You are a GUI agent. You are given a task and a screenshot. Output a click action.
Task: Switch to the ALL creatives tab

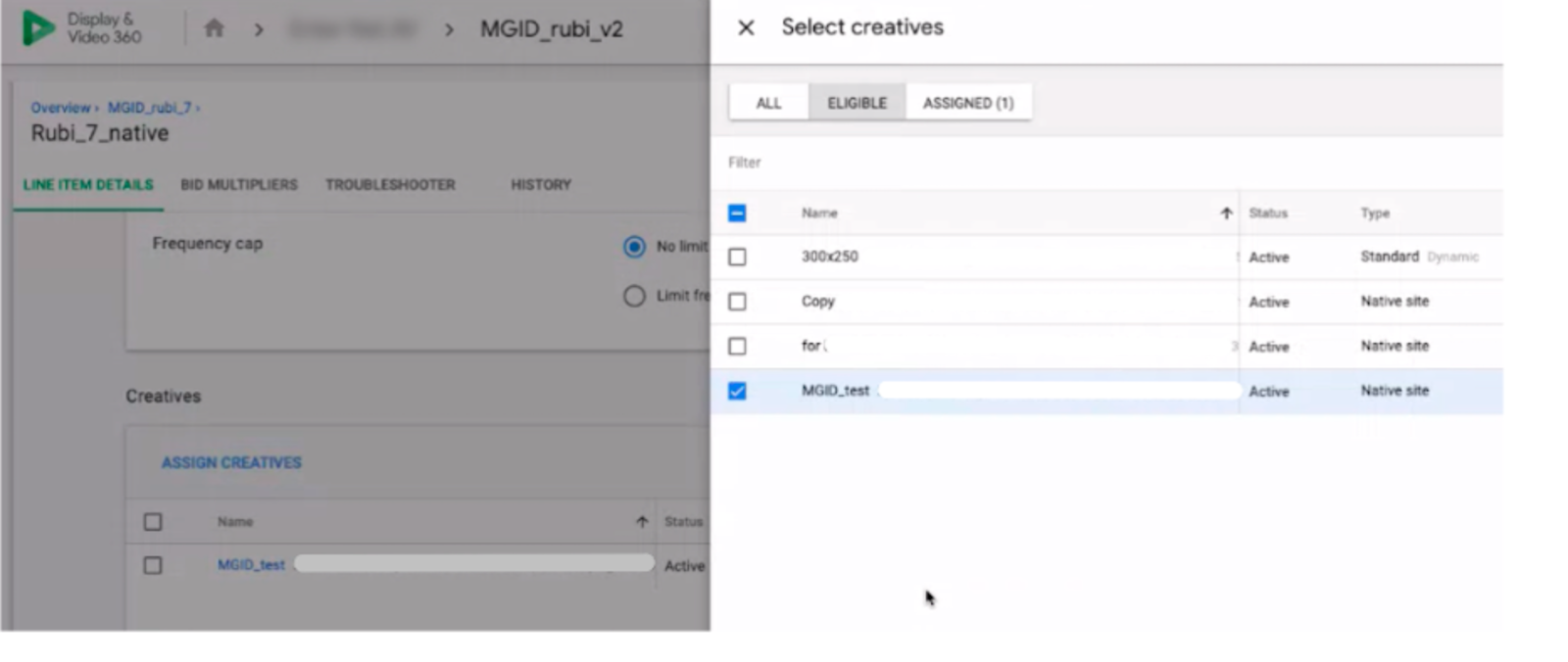pyautogui.click(x=768, y=103)
